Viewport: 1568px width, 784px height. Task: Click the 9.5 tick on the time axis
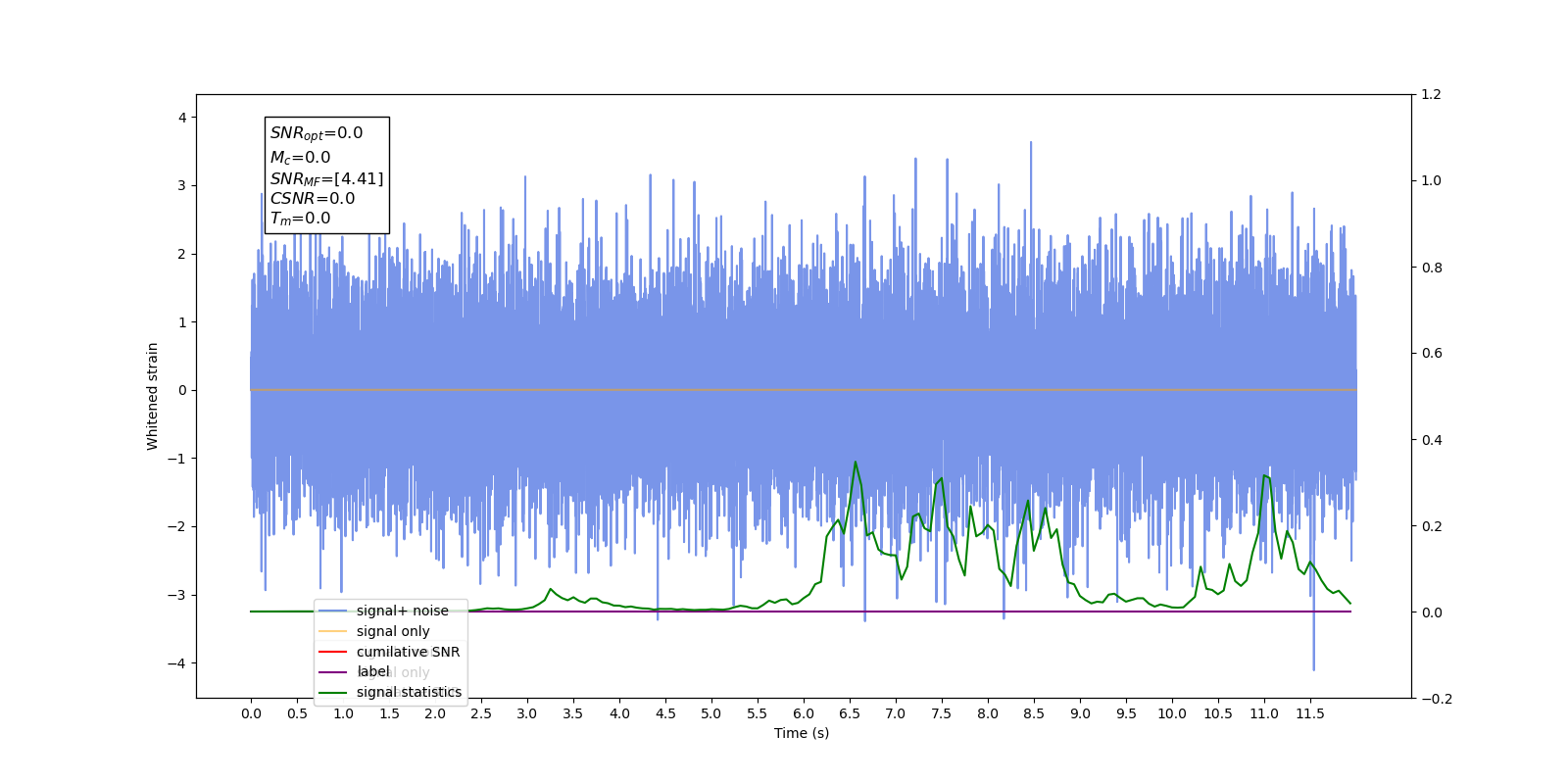(x=1126, y=713)
